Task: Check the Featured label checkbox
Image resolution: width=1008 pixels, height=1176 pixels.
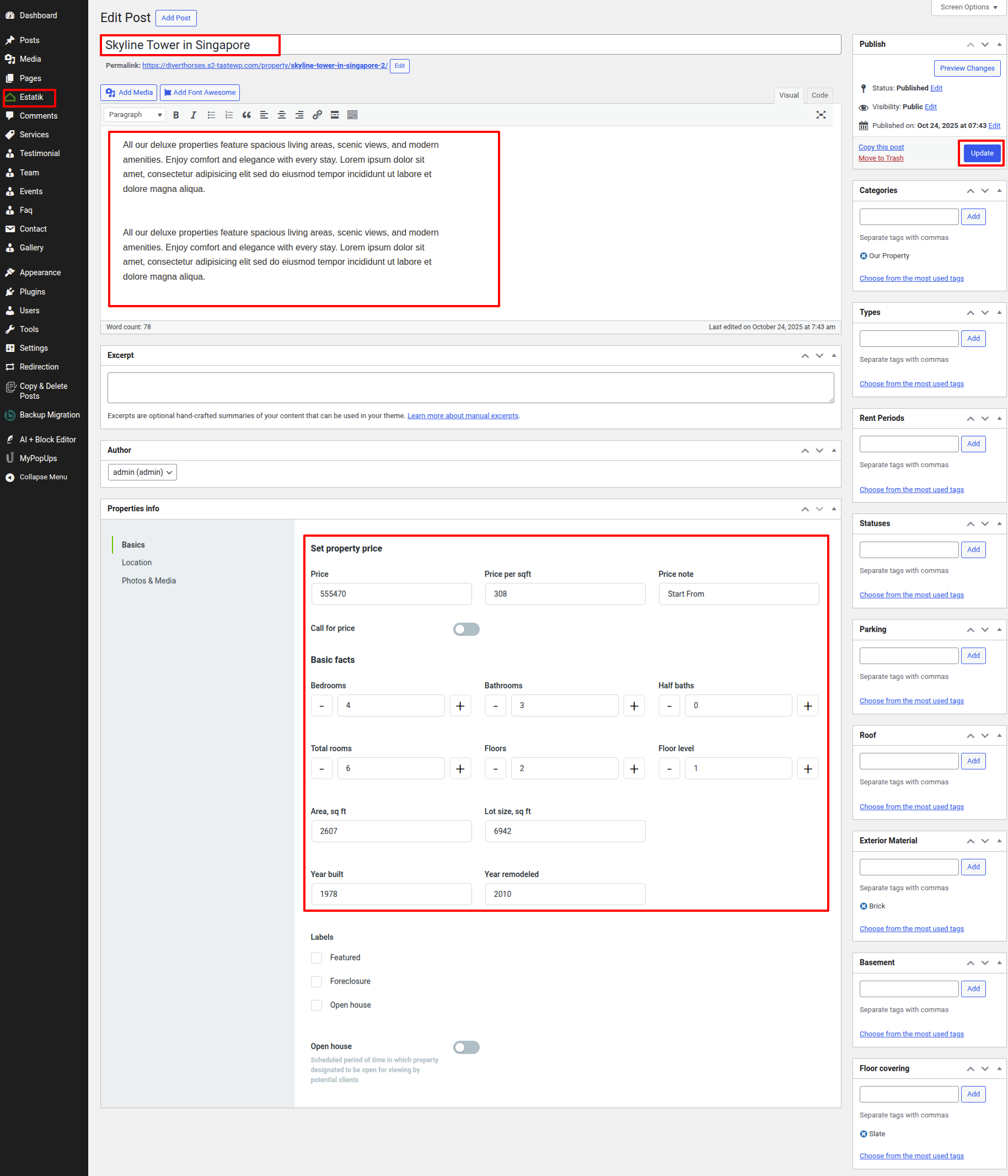Action: (317, 958)
